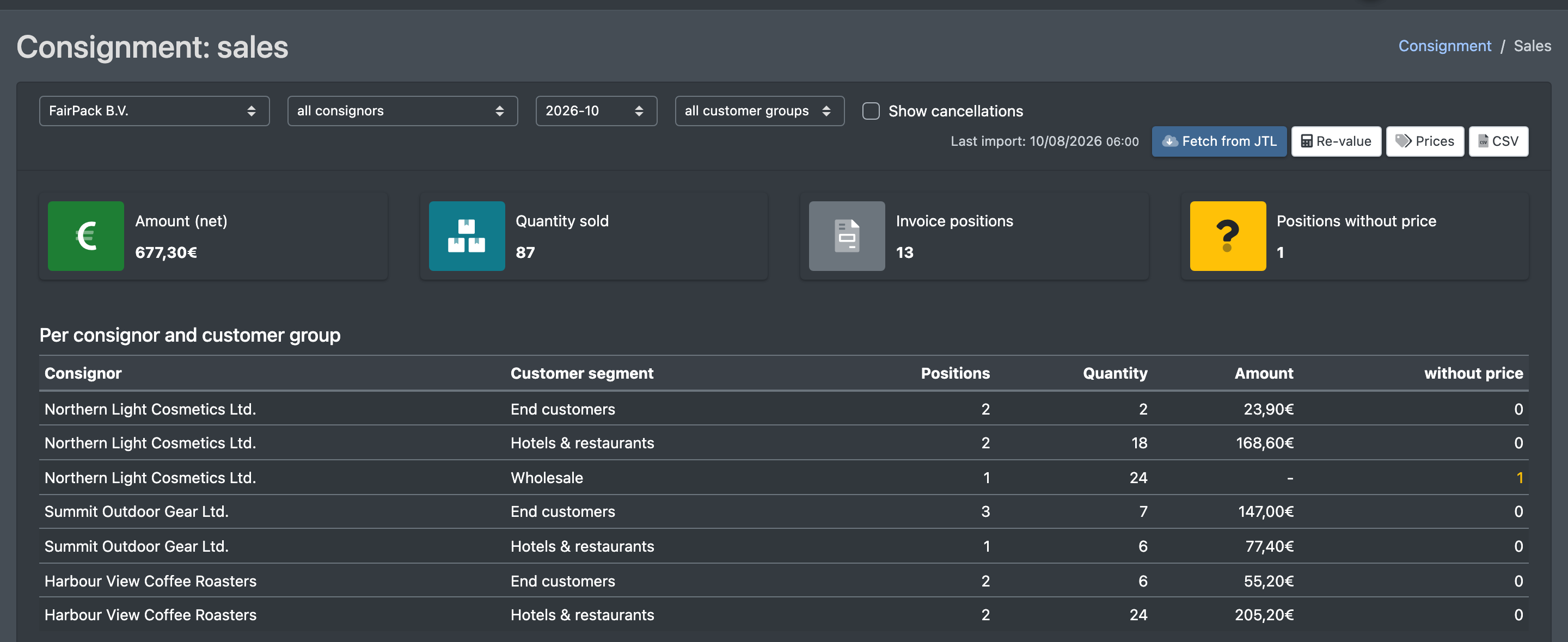This screenshot has height=642, width=1568.
Task: Click the Consignor column header
Action: pyautogui.click(x=83, y=373)
